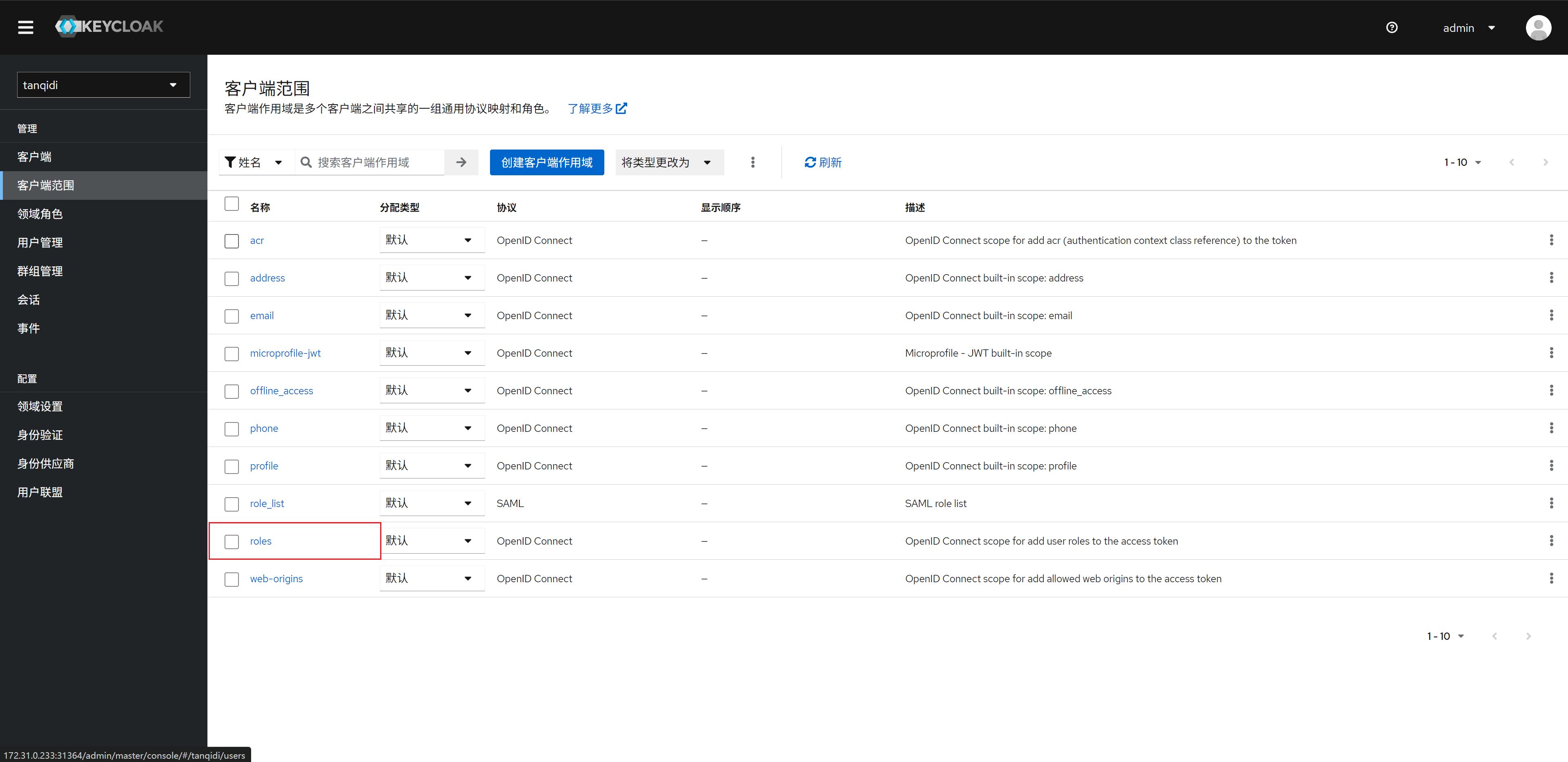Open the 了解更多 link
This screenshot has height=762, width=1568.
(597, 108)
